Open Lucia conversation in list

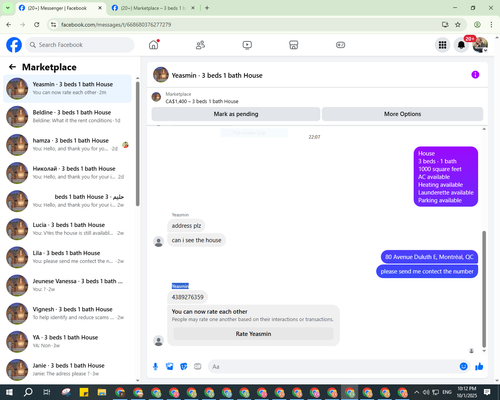click(67, 229)
